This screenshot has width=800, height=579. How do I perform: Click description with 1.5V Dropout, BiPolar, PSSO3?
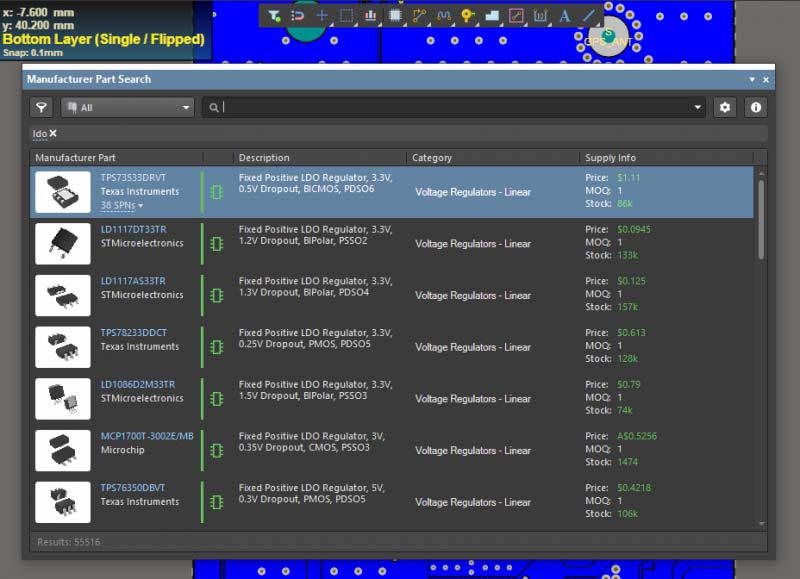tap(315, 390)
